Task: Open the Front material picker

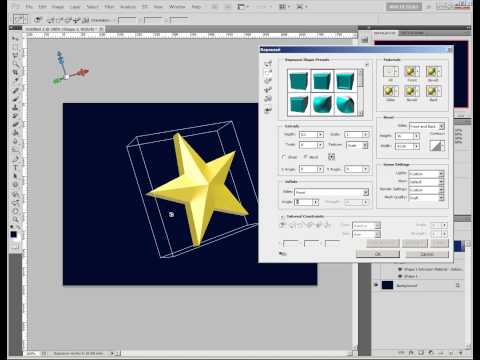Action: (x=412, y=71)
